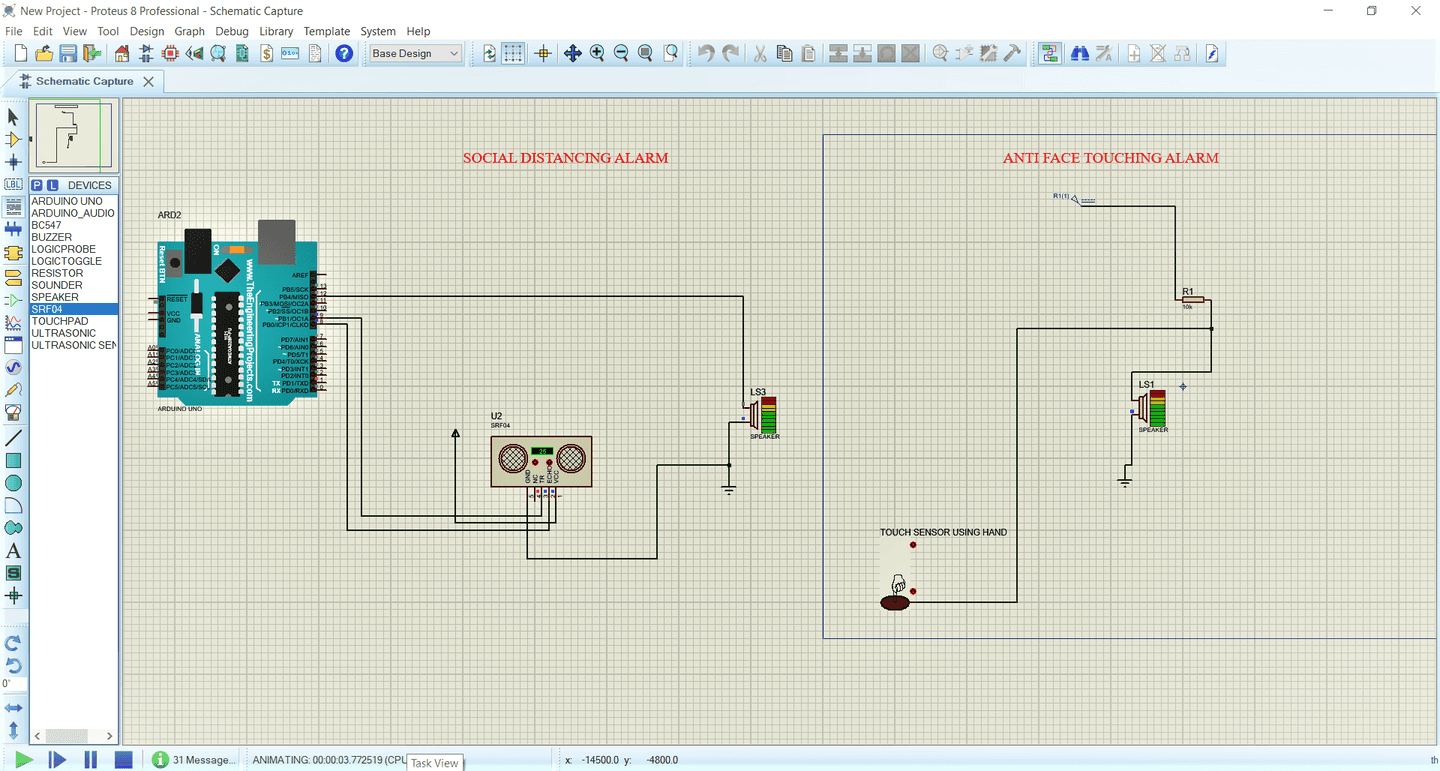1440x771 pixels.
Task: Choose the Component Mode tool
Action: [x=14, y=140]
